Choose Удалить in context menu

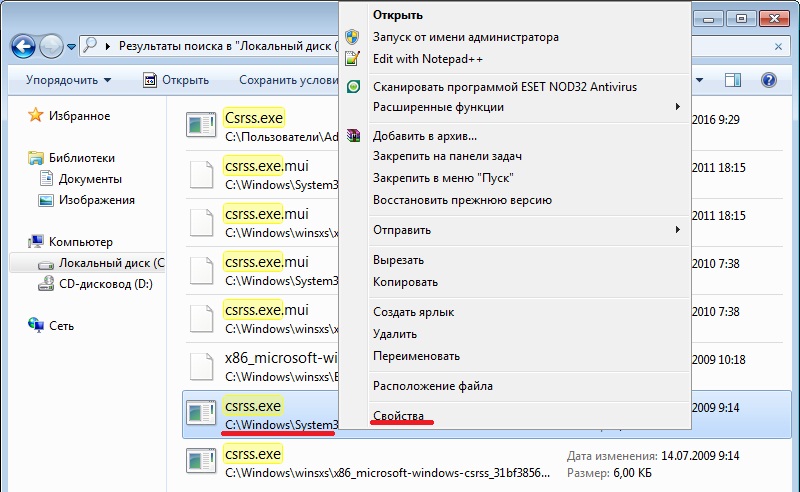394,334
